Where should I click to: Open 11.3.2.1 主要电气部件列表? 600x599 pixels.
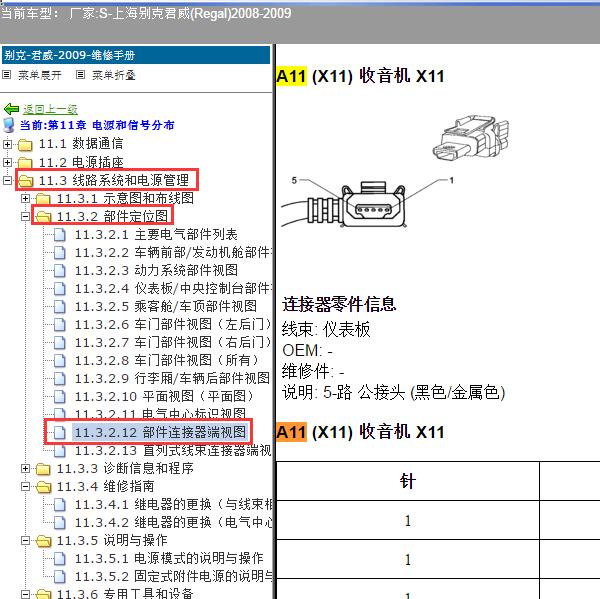tap(156, 234)
